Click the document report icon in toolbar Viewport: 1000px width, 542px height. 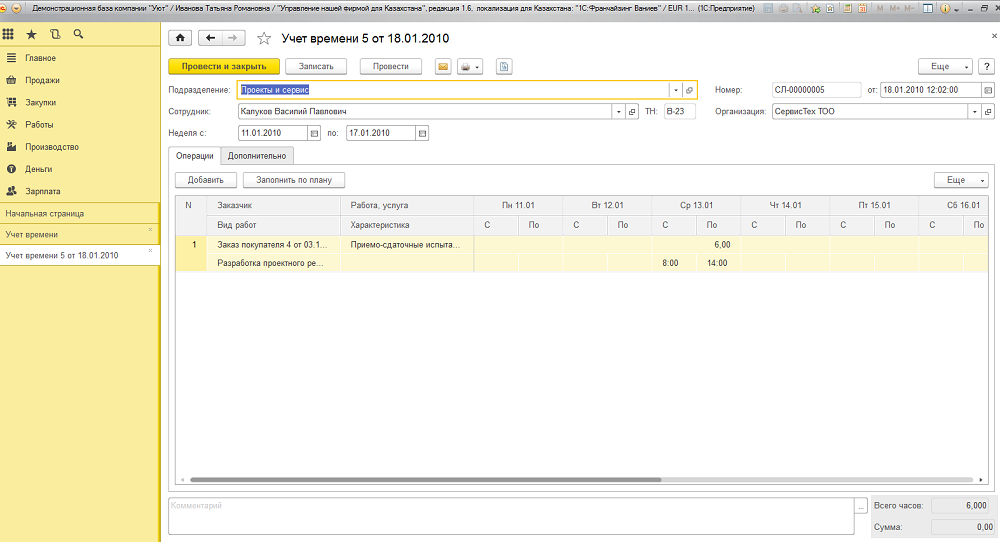point(505,66)
